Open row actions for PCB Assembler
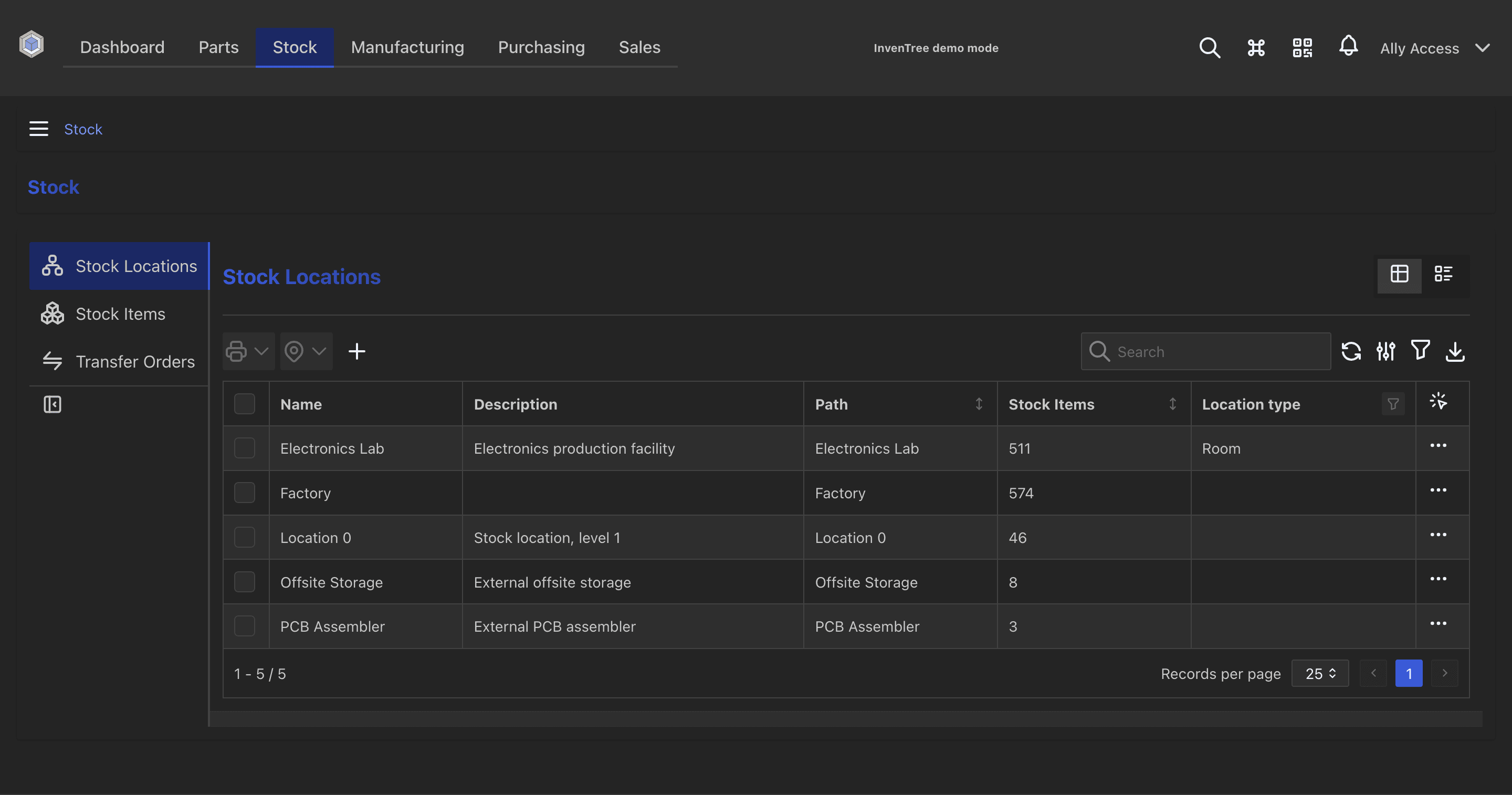 [x=1438, y=623]
